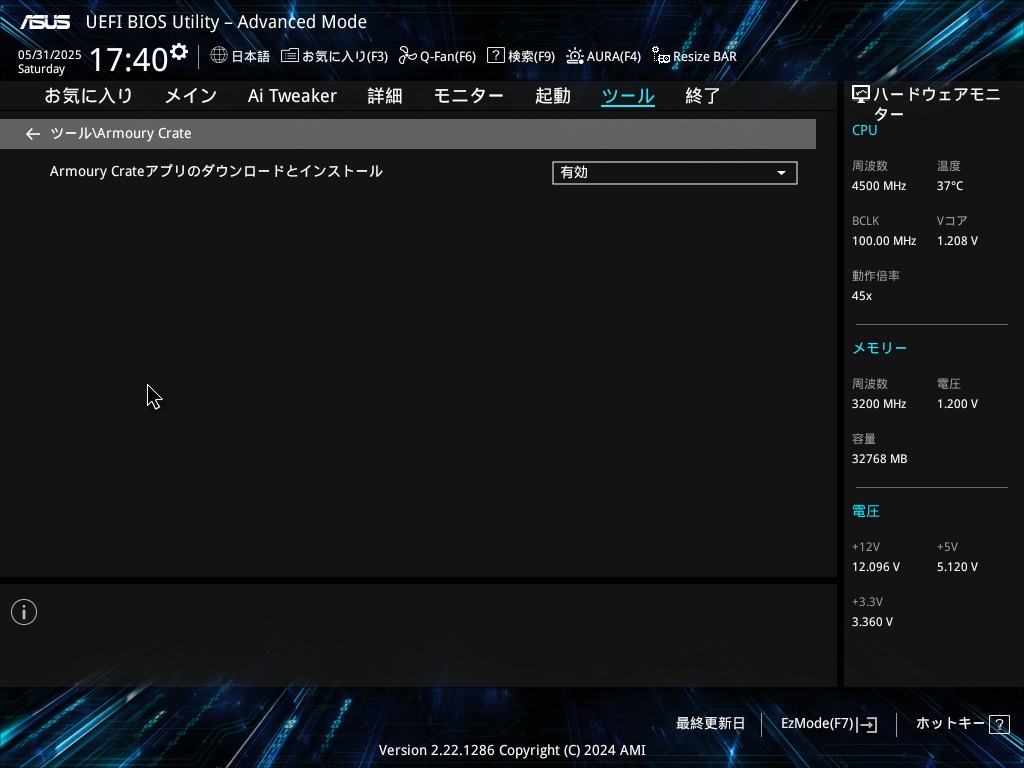Click the memory voltage 1.200 V value
The height and width of the screenshot is (768, 1024).
point(957,404)
